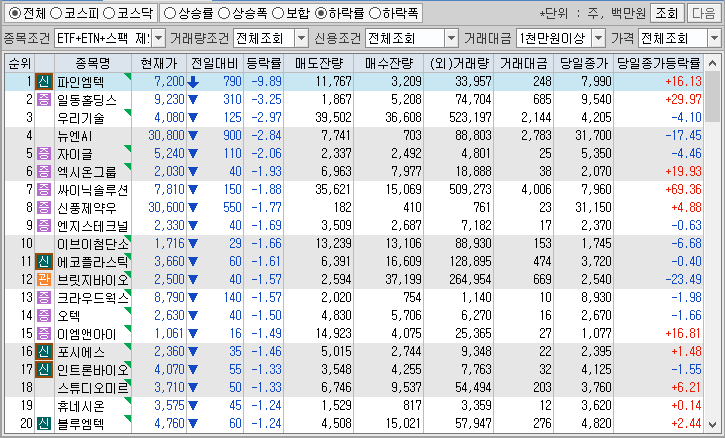Image resolution: width=725 pixels, height=438 pixels.
Task: Select the 하락폭 radio button
Action: tap(375, 13)
